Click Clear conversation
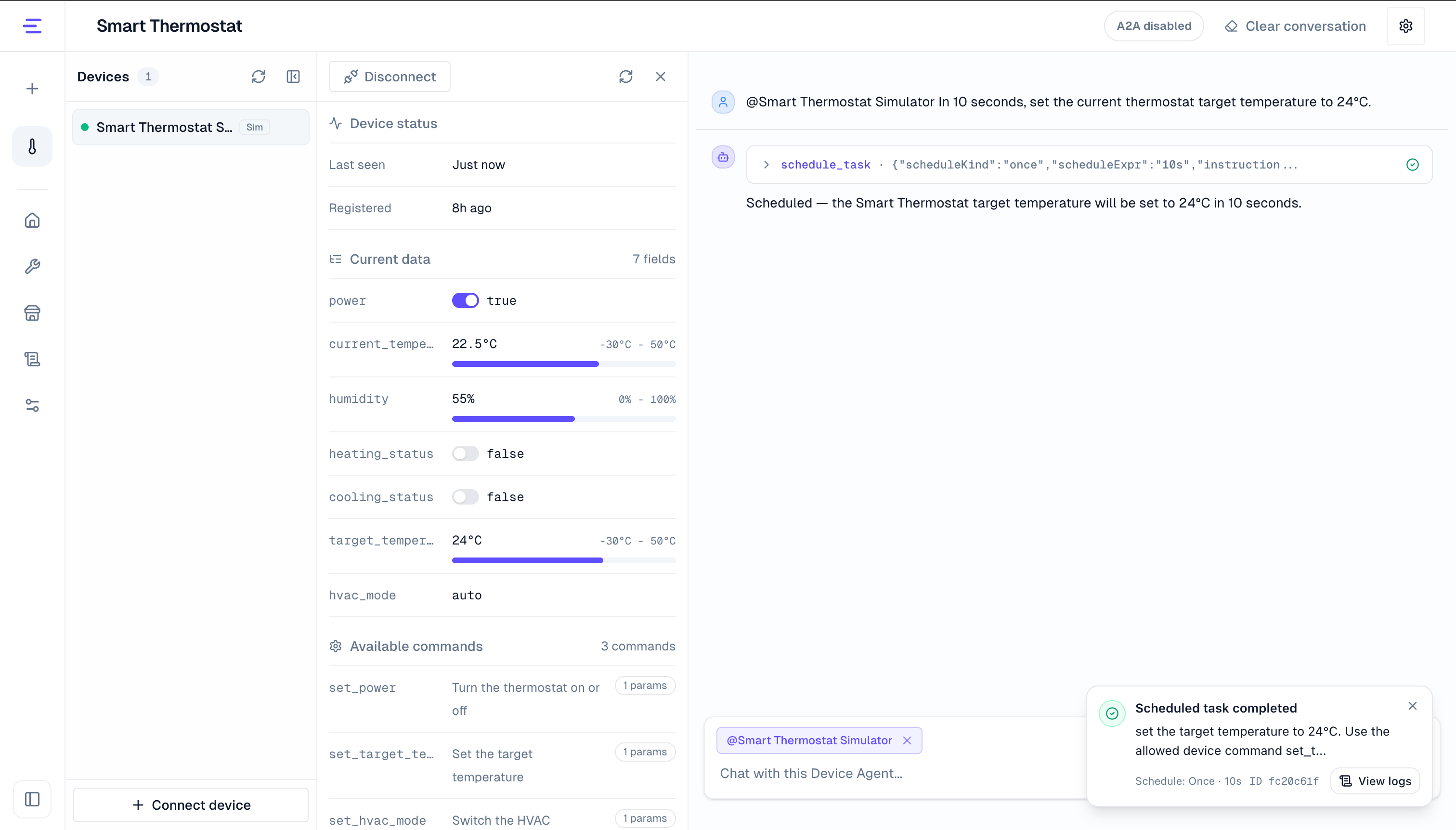Image resolution: width=1456 pixels, height=830 pixels. click(x=1295, y=26)
